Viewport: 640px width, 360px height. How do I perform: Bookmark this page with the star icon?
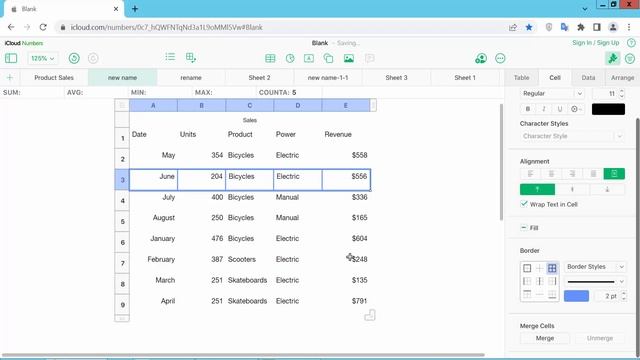[529, 27]
